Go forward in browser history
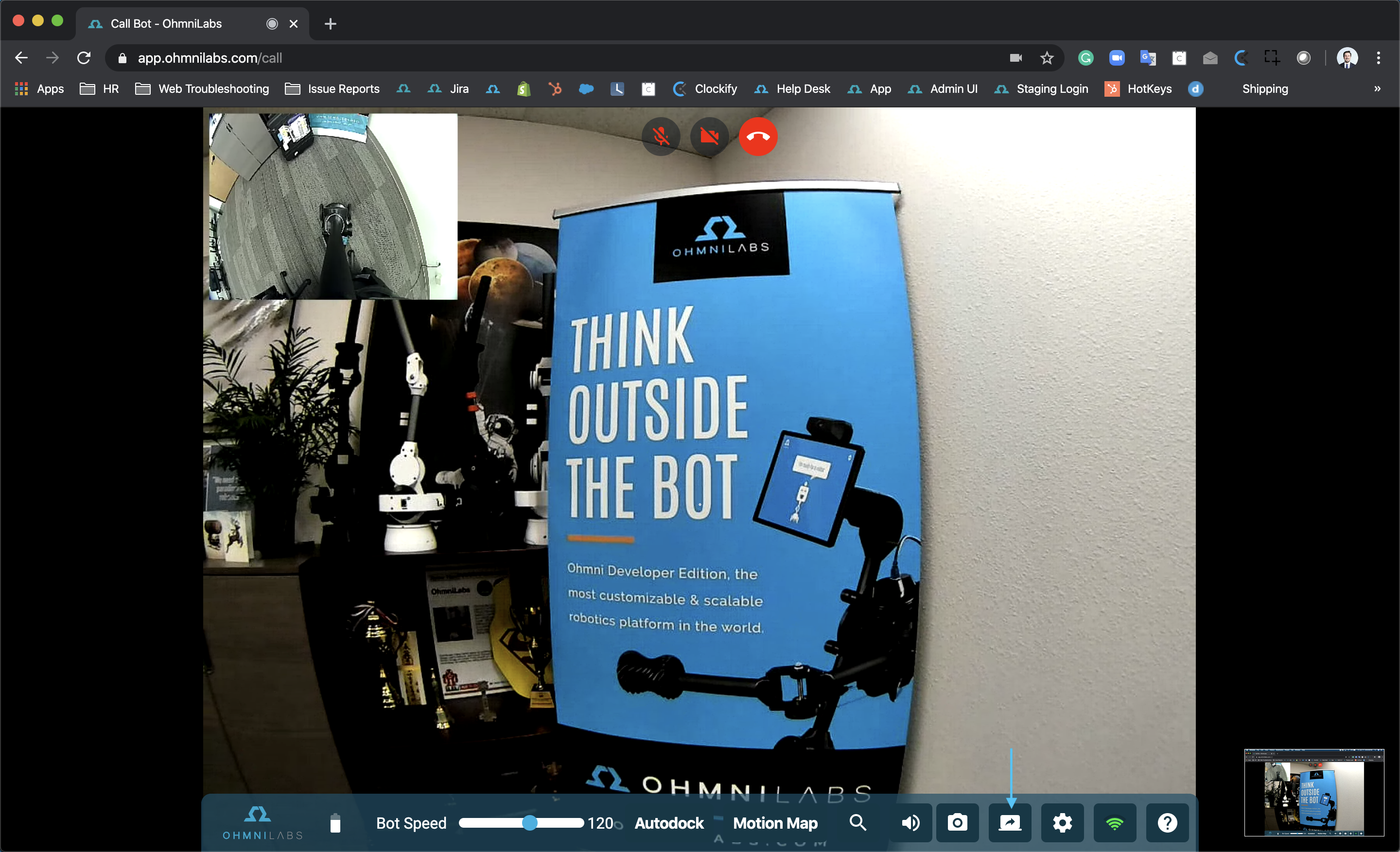 coord(52,58)
